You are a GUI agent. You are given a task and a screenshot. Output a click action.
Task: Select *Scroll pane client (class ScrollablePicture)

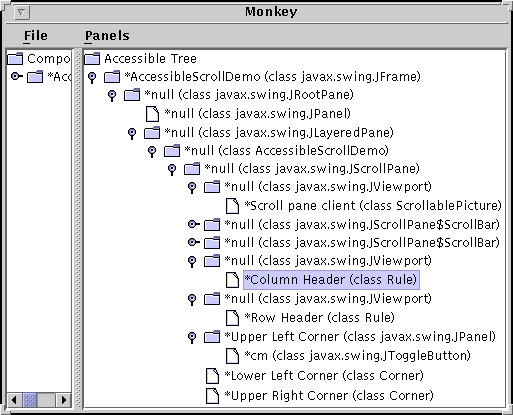[x=373, y=206]
